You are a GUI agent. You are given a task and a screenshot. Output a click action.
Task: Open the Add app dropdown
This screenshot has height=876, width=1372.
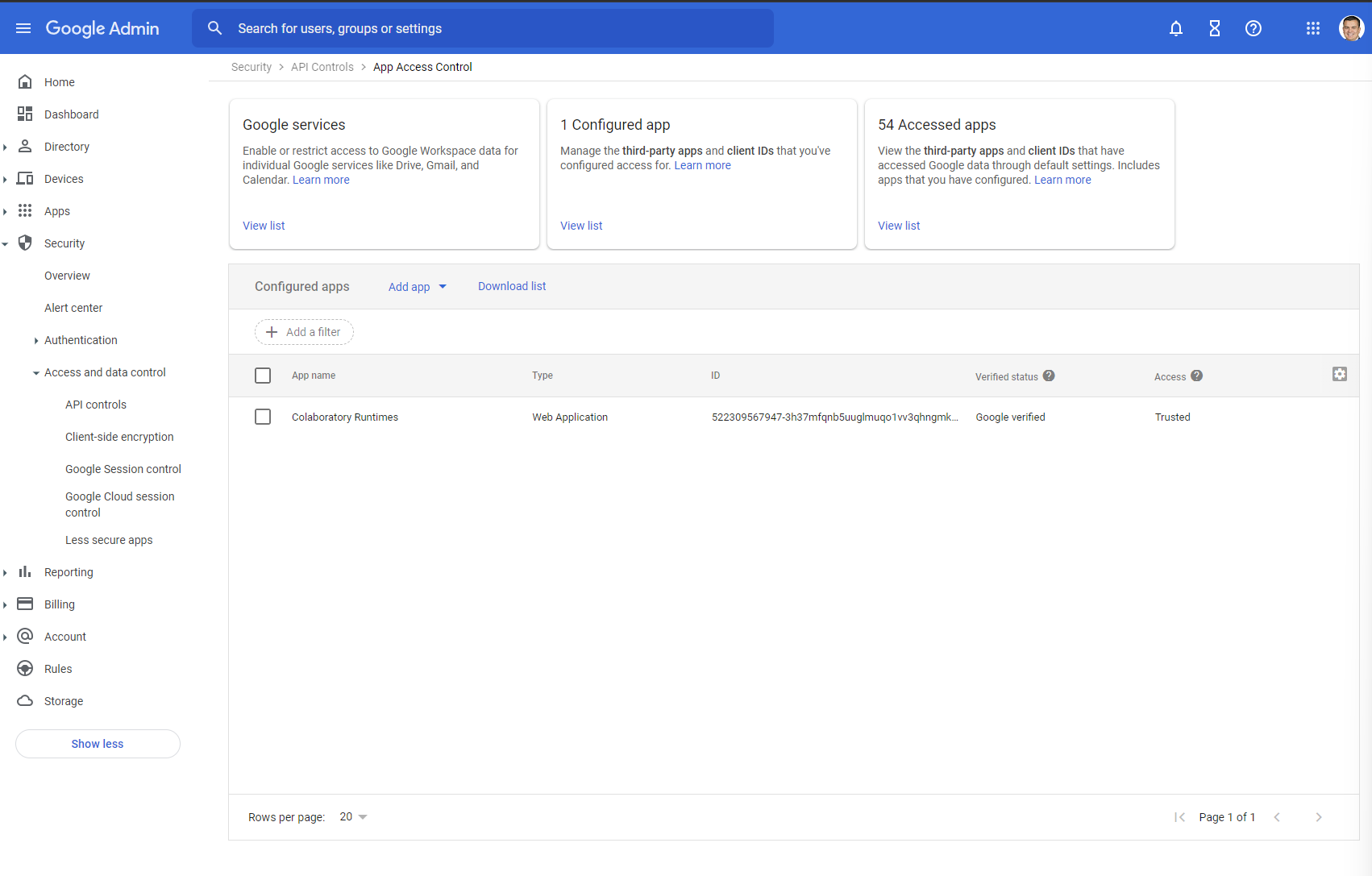tap(418, 287)
